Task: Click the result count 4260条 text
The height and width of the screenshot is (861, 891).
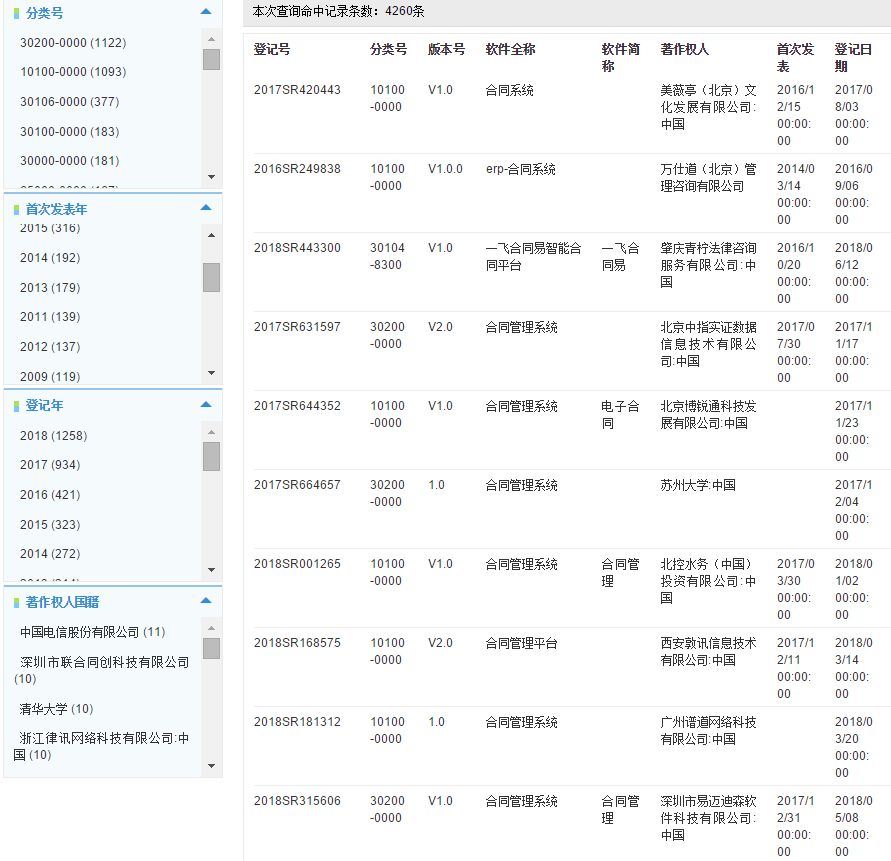Action: tap(405, 11)
